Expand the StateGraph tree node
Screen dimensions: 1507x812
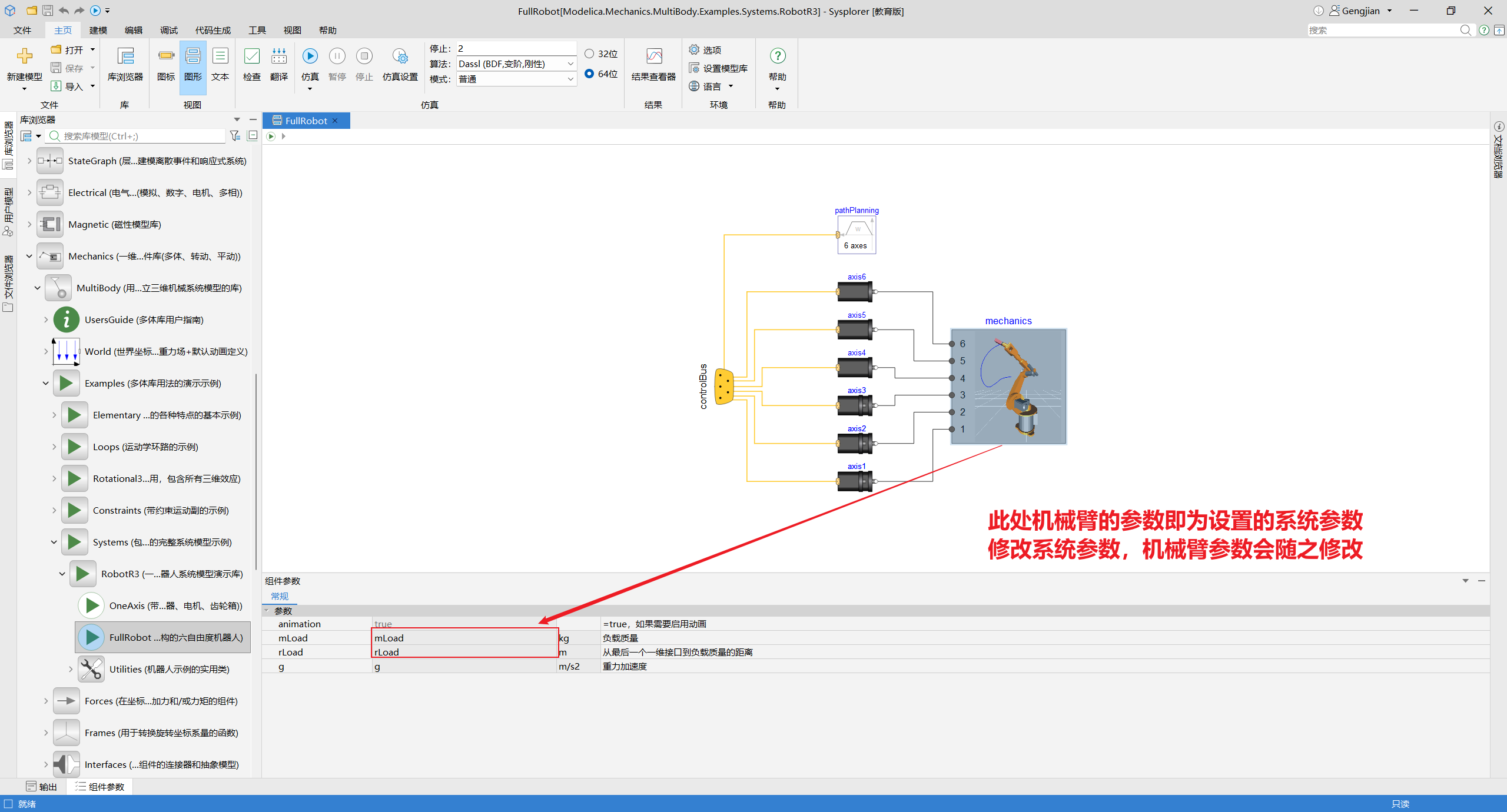pos(29,161)
